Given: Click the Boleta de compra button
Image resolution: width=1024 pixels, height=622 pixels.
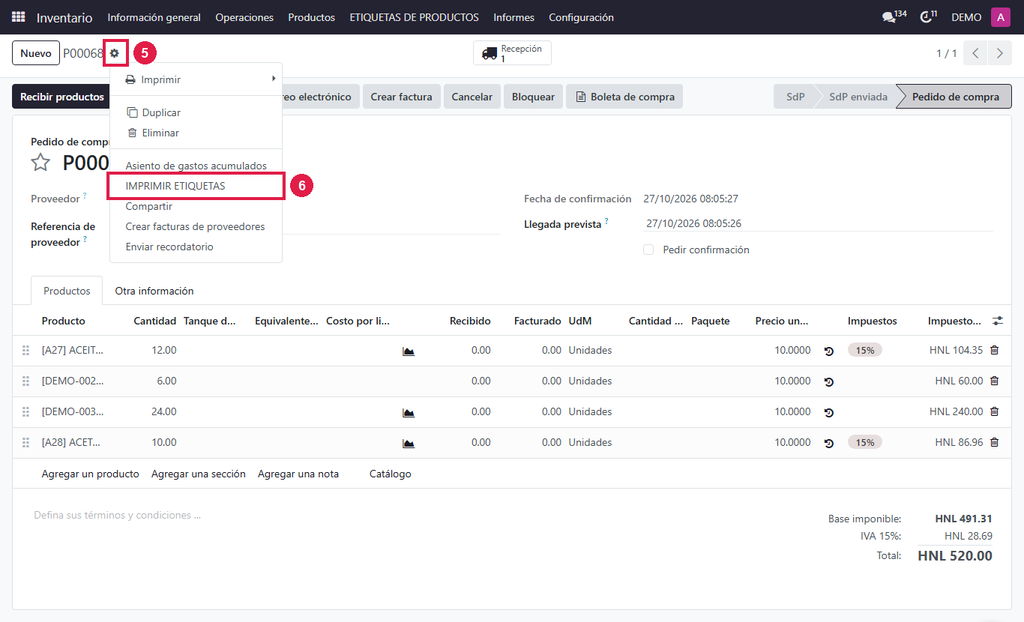Looking at the screenshot, I should pyautogui.click(x=624, y=97).
